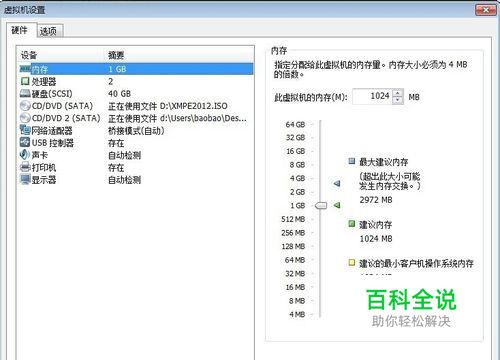Viewport: 500px width, 360px height.
Task: Select the CD/DVD (SATA) device row
Action: pos(136,106)
